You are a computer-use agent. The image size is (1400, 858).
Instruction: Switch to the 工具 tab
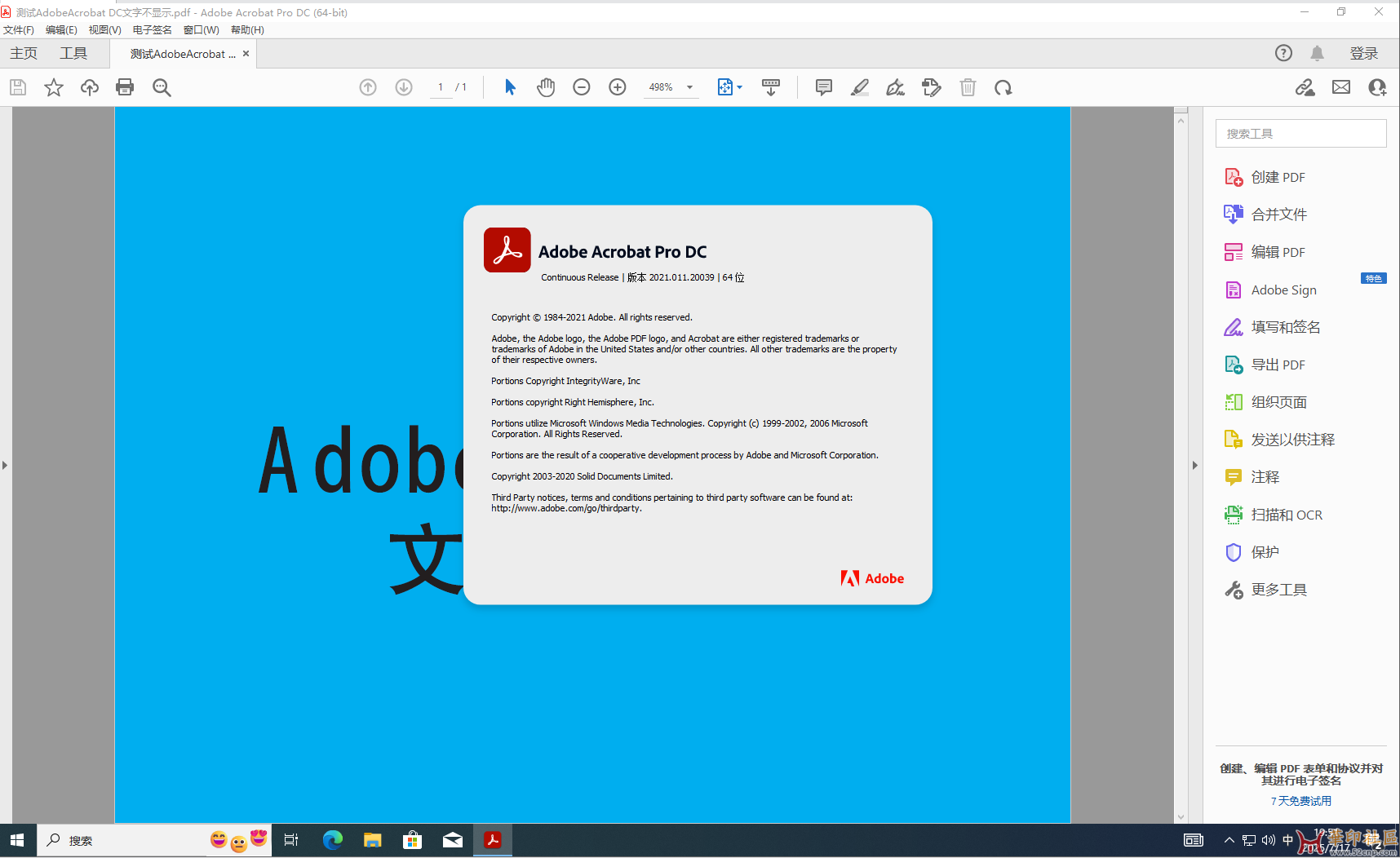click(73, 53)
